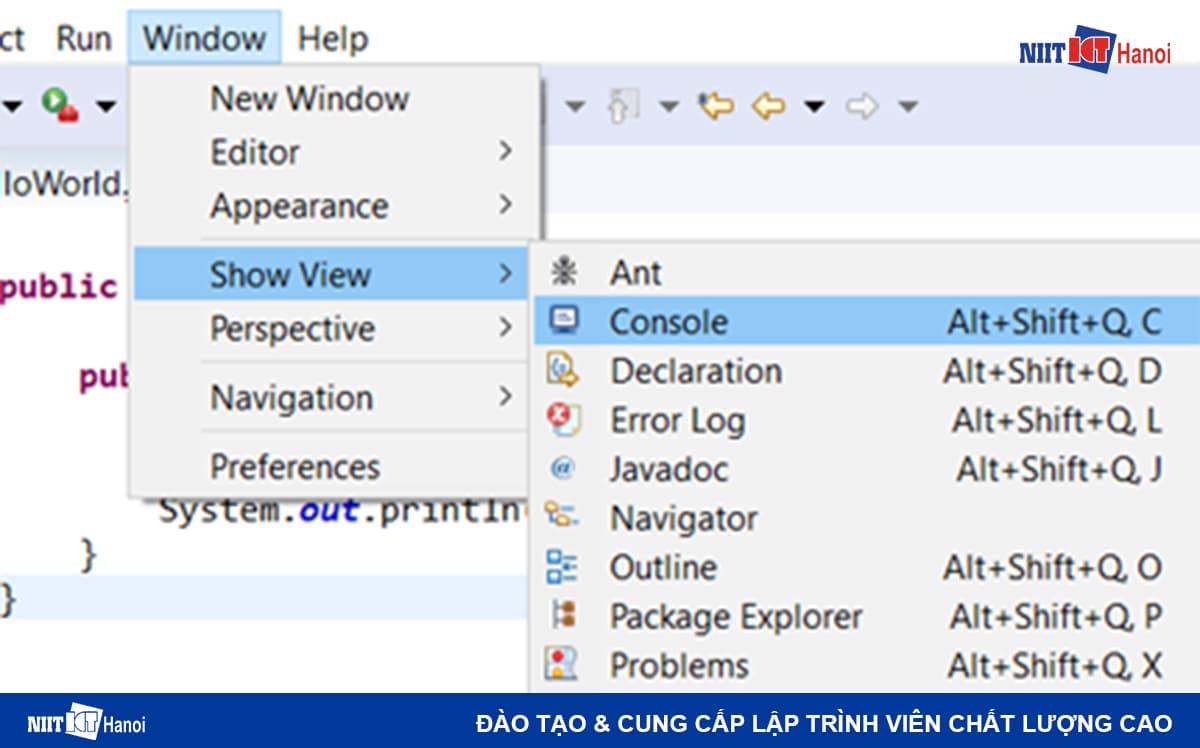Choose New Window menu entry
This screenshot has height=748, width=1200.
tap(309, 99)
